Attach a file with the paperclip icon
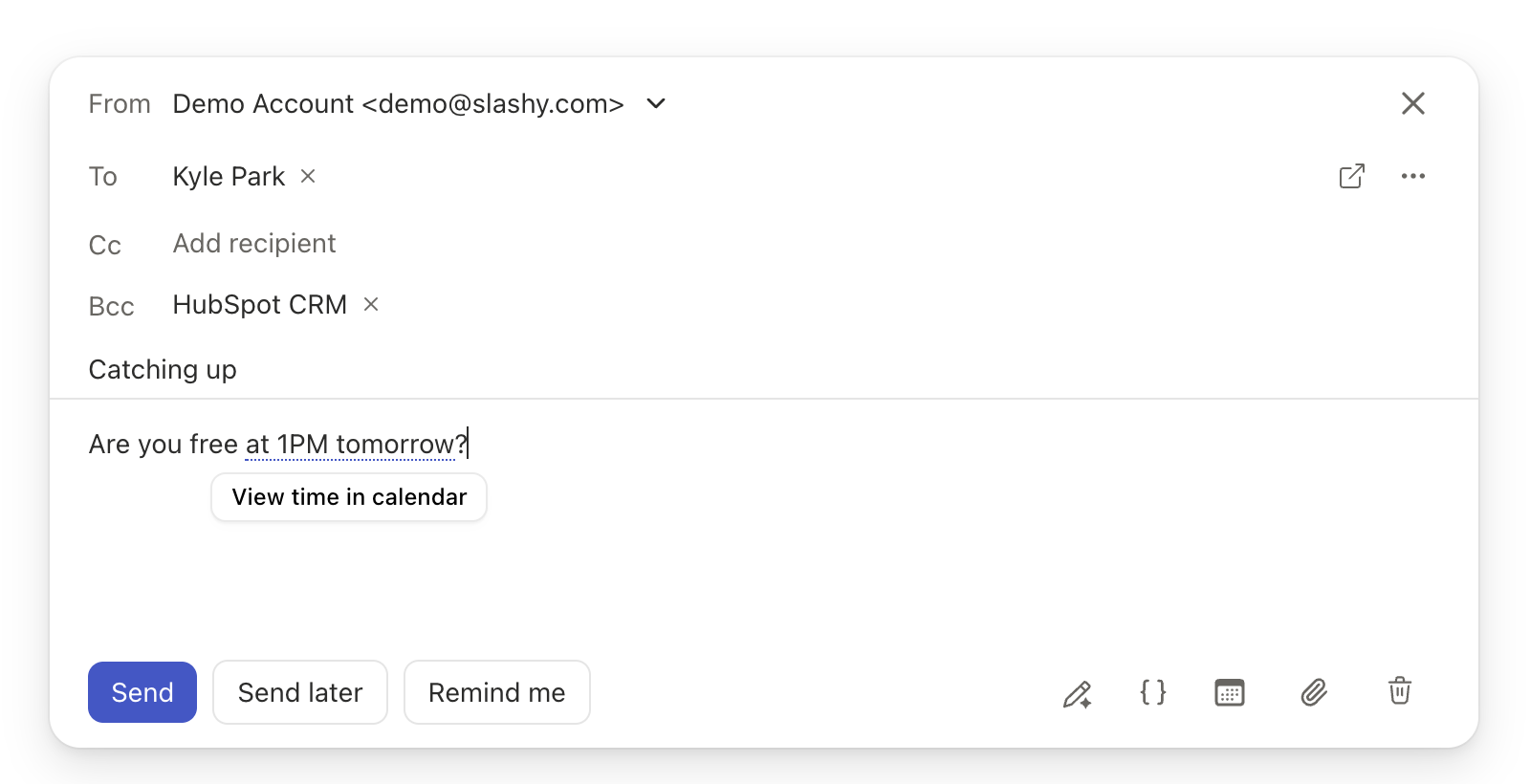1530x784 pixels. pos(1314,692)
